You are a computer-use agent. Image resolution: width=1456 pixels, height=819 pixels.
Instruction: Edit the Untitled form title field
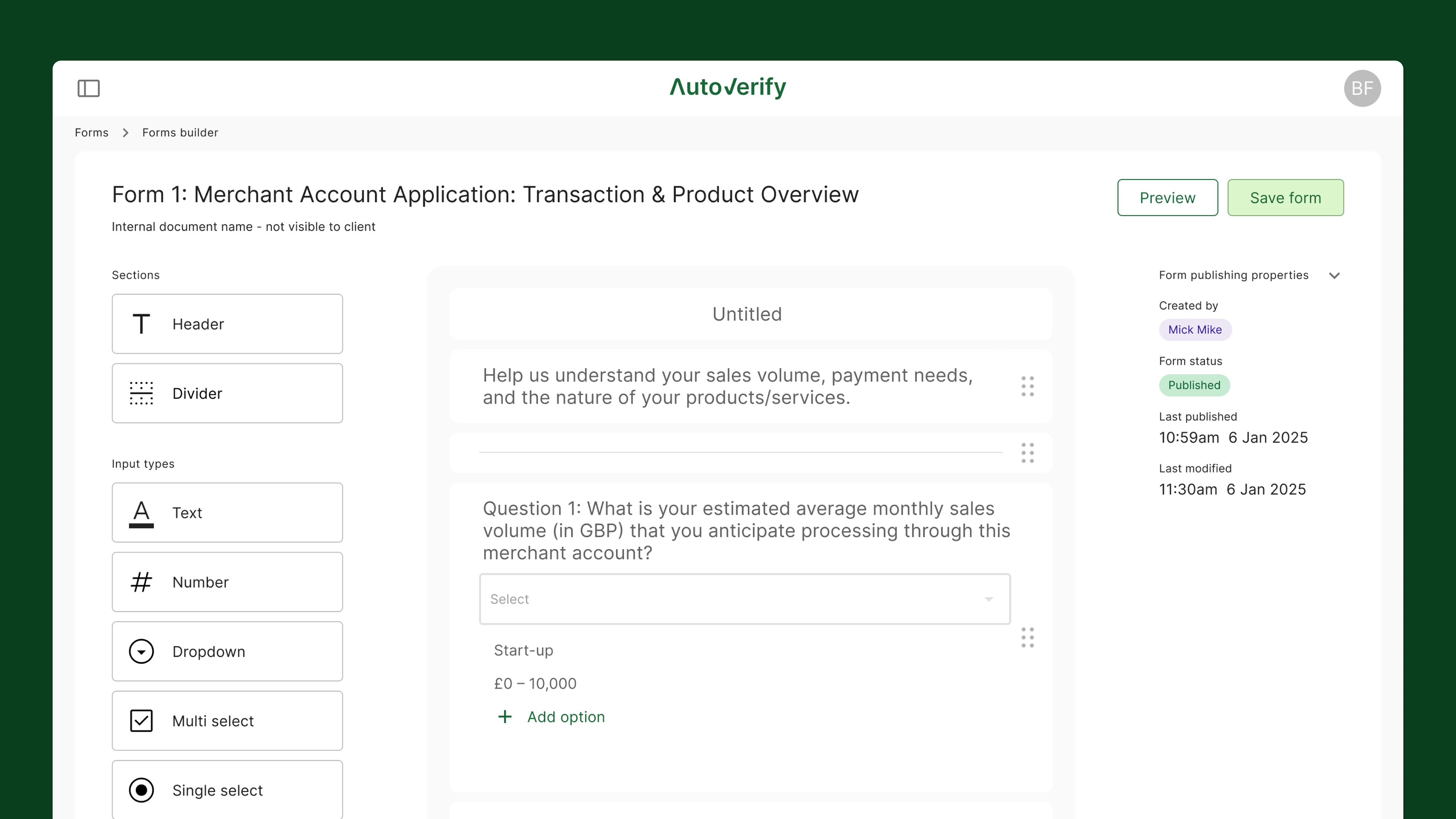[x=747, y=314]
